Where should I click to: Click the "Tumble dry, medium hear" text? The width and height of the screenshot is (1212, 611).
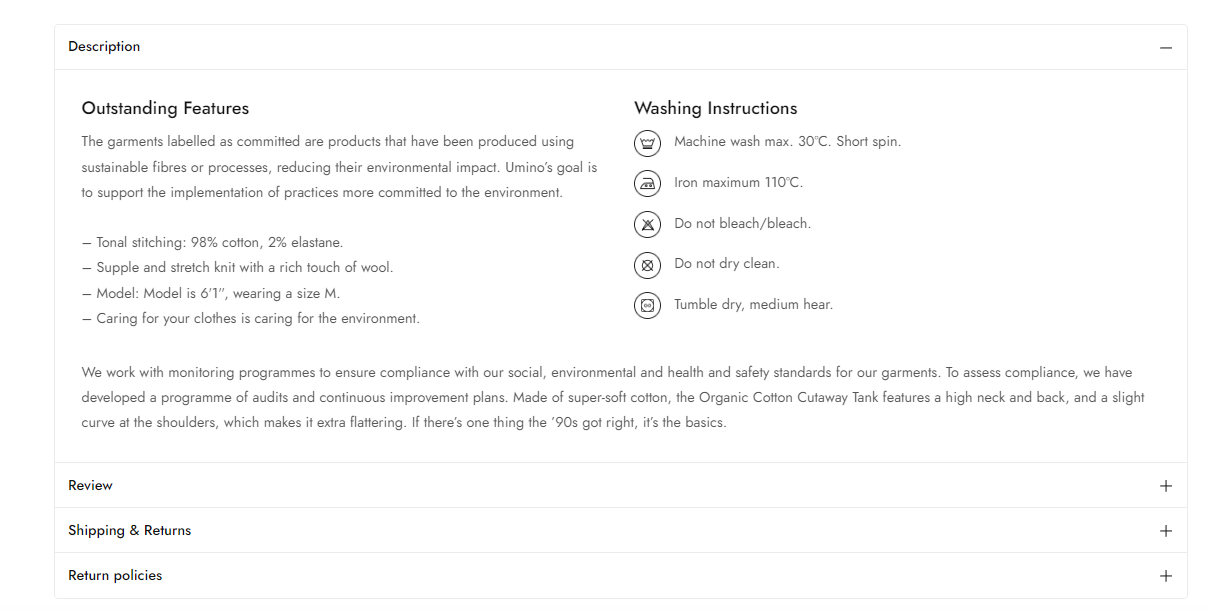coord(753,305)
